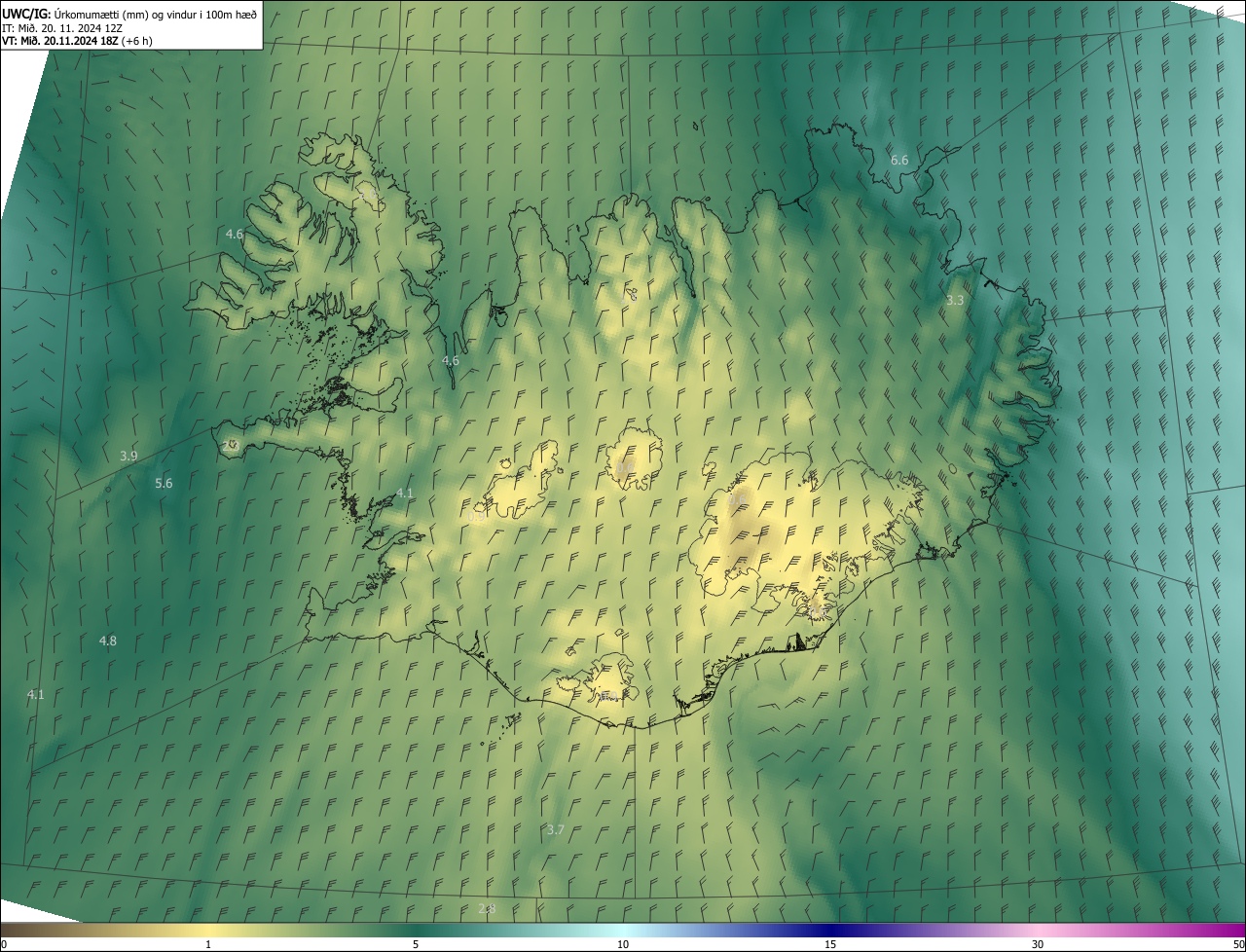Click the 3.3 value label on the map

tap(955, 300)
